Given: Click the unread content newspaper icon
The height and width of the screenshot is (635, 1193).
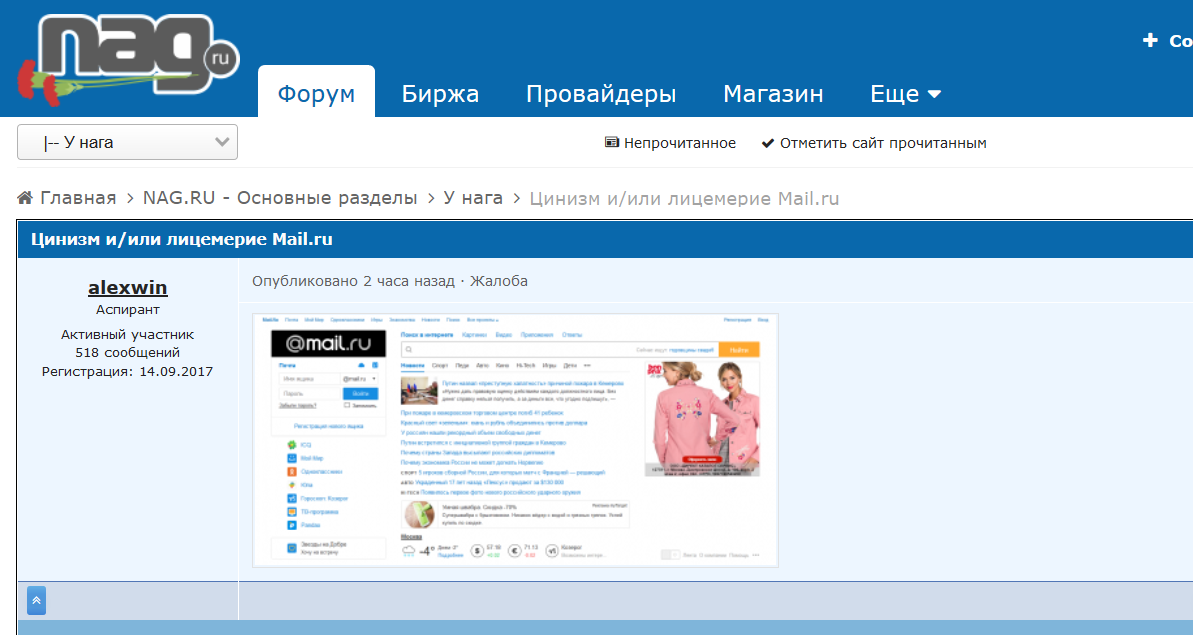Looking at the screenshot, I should [612, 142].
